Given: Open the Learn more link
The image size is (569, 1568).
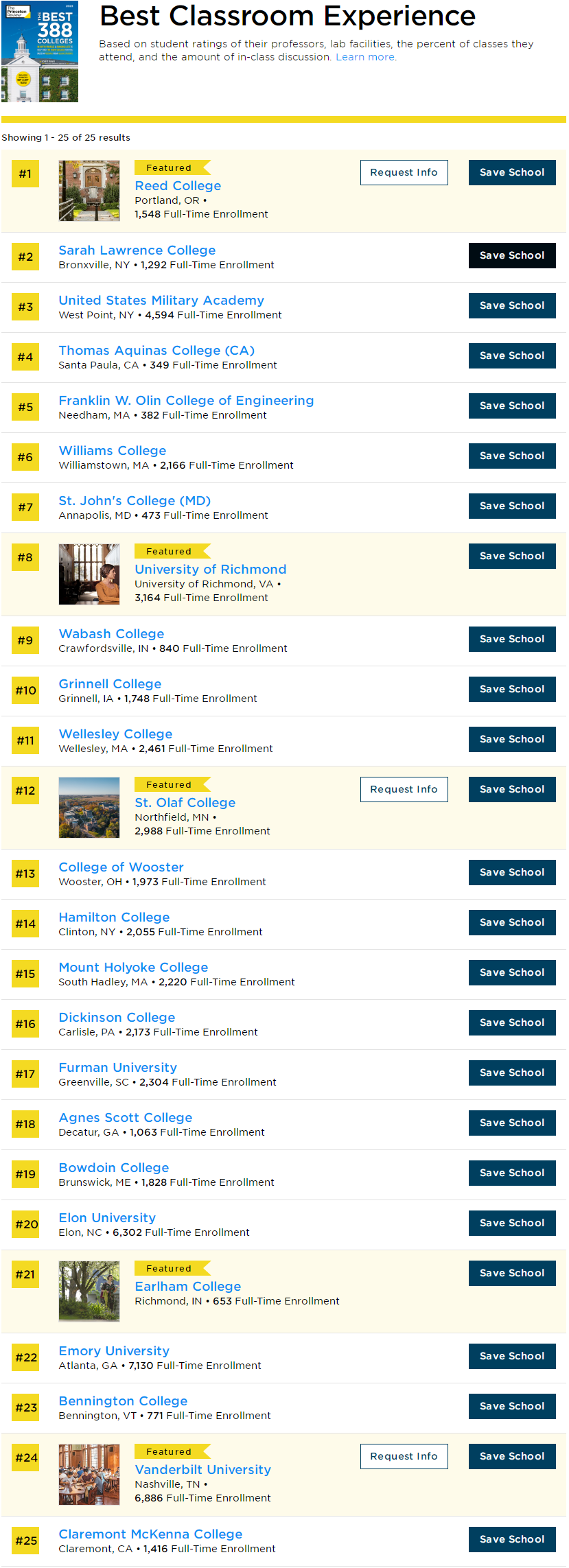Looking at the screenshot, I should pyautogui.click(x=365, y=57).
